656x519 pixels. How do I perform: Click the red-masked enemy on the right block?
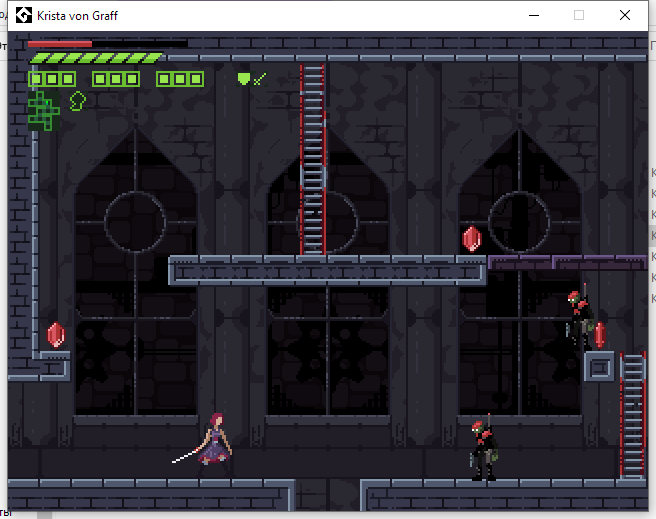pos(577,318)
